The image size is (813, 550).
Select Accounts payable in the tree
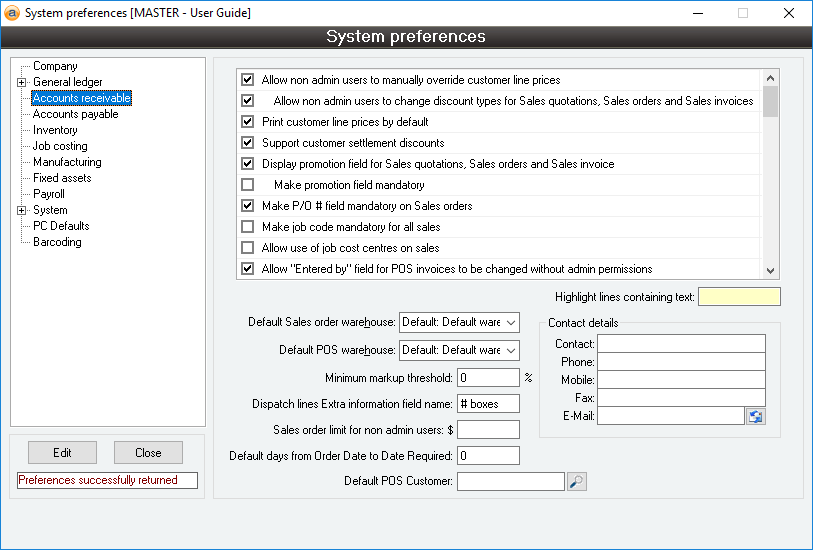(75, 114)
